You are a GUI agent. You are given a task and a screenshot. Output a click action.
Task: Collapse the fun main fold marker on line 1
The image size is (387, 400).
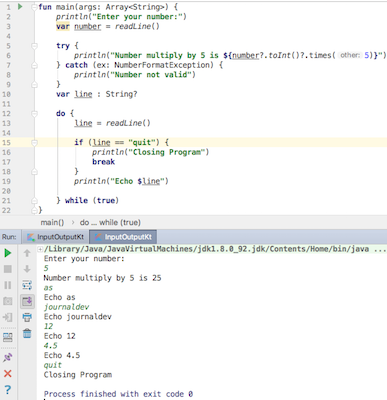34,7
